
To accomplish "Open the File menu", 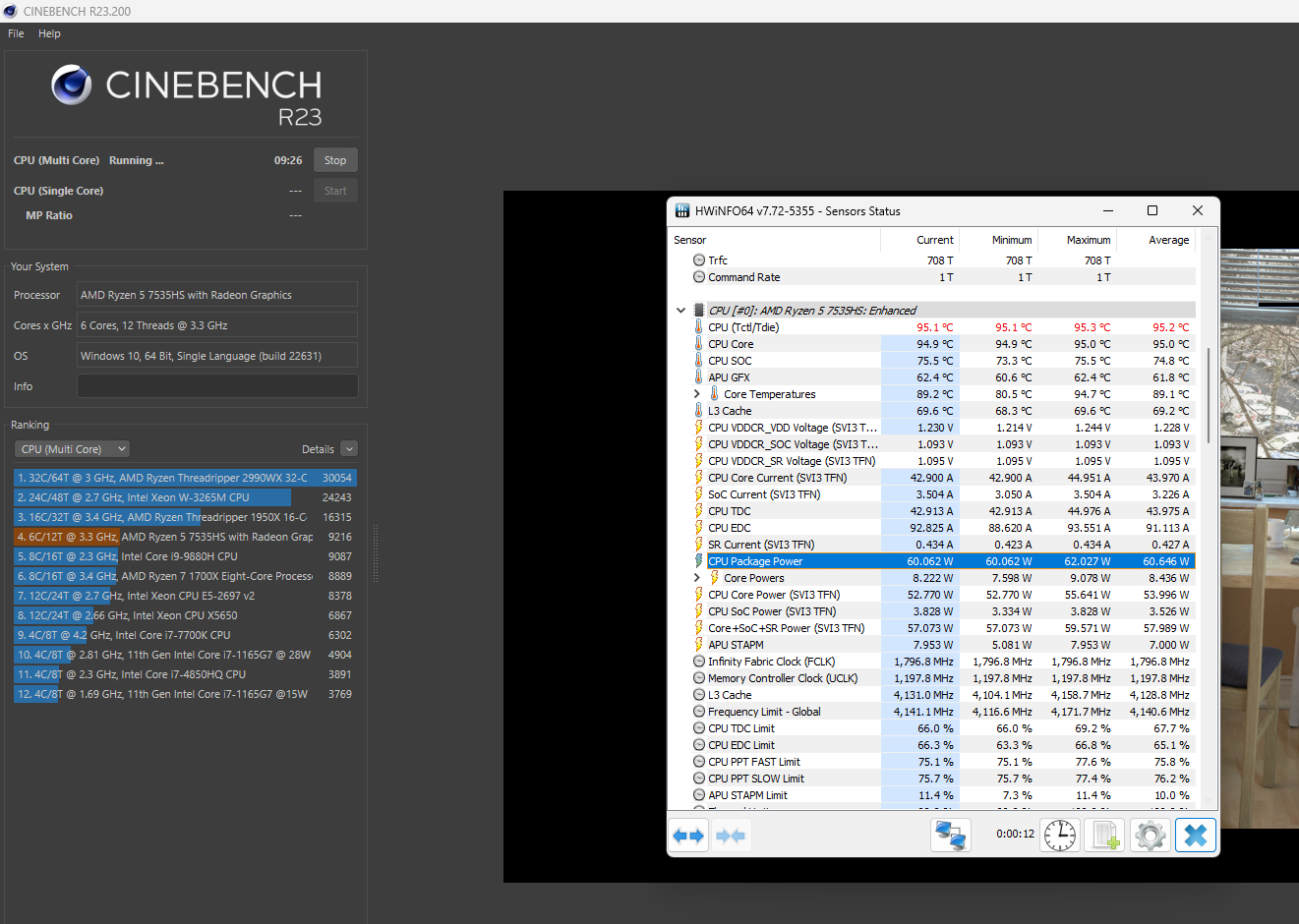I will (16, 33).
